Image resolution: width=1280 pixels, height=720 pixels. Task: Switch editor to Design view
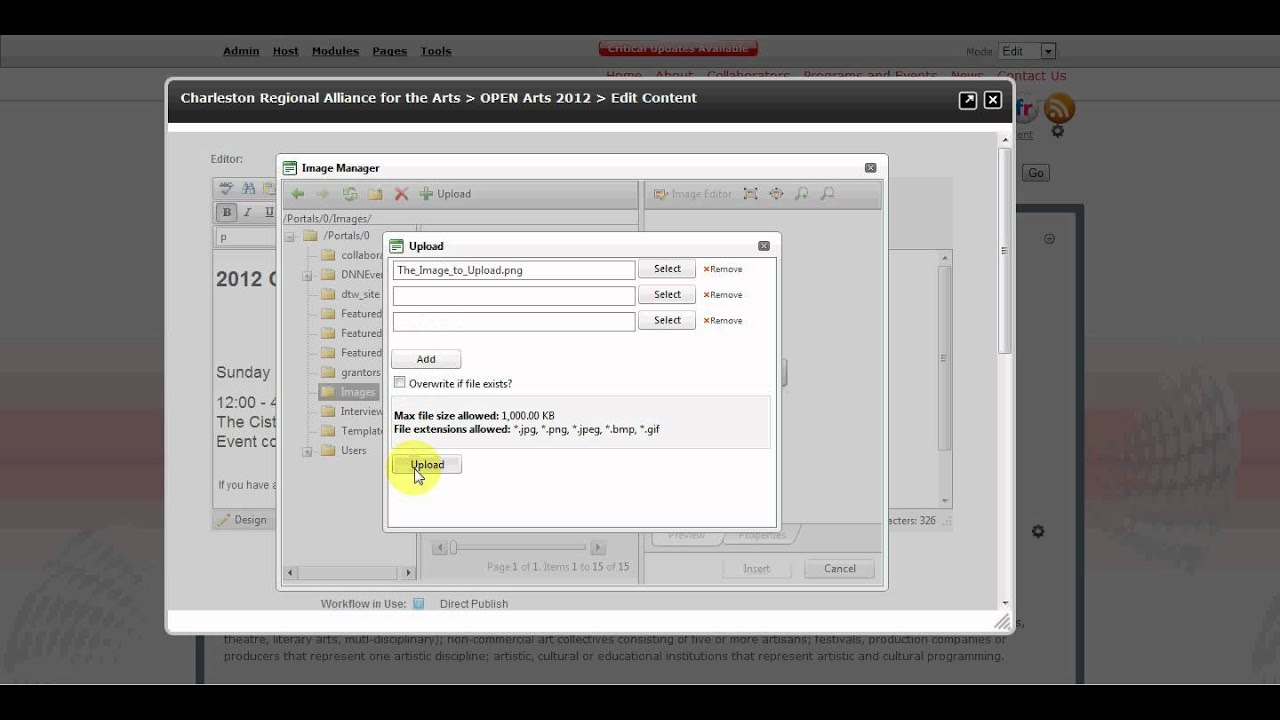tap(241, 520)
